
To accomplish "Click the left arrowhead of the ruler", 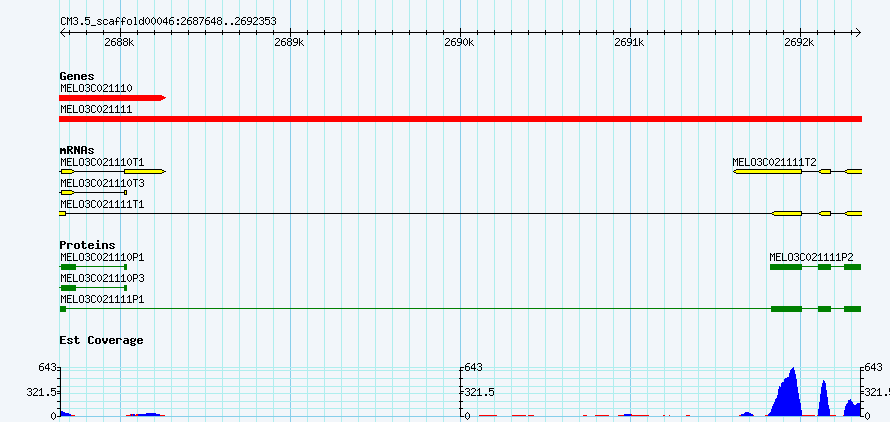I will tap(62, 32).
